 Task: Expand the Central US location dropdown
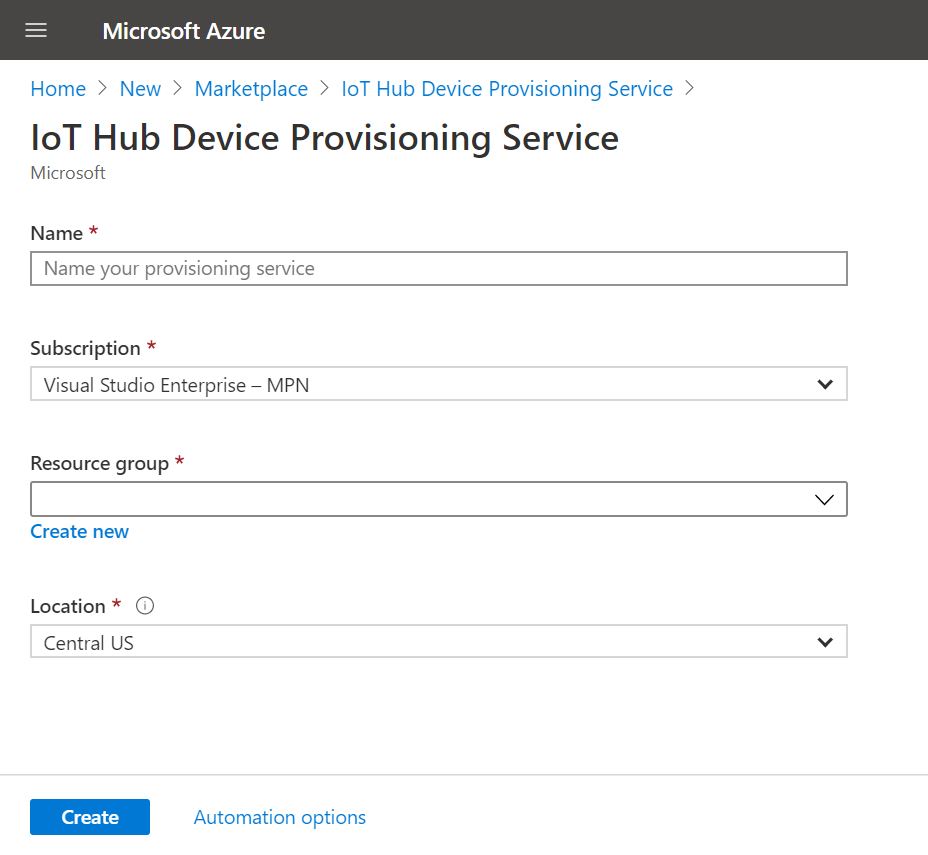pos(420,642)
